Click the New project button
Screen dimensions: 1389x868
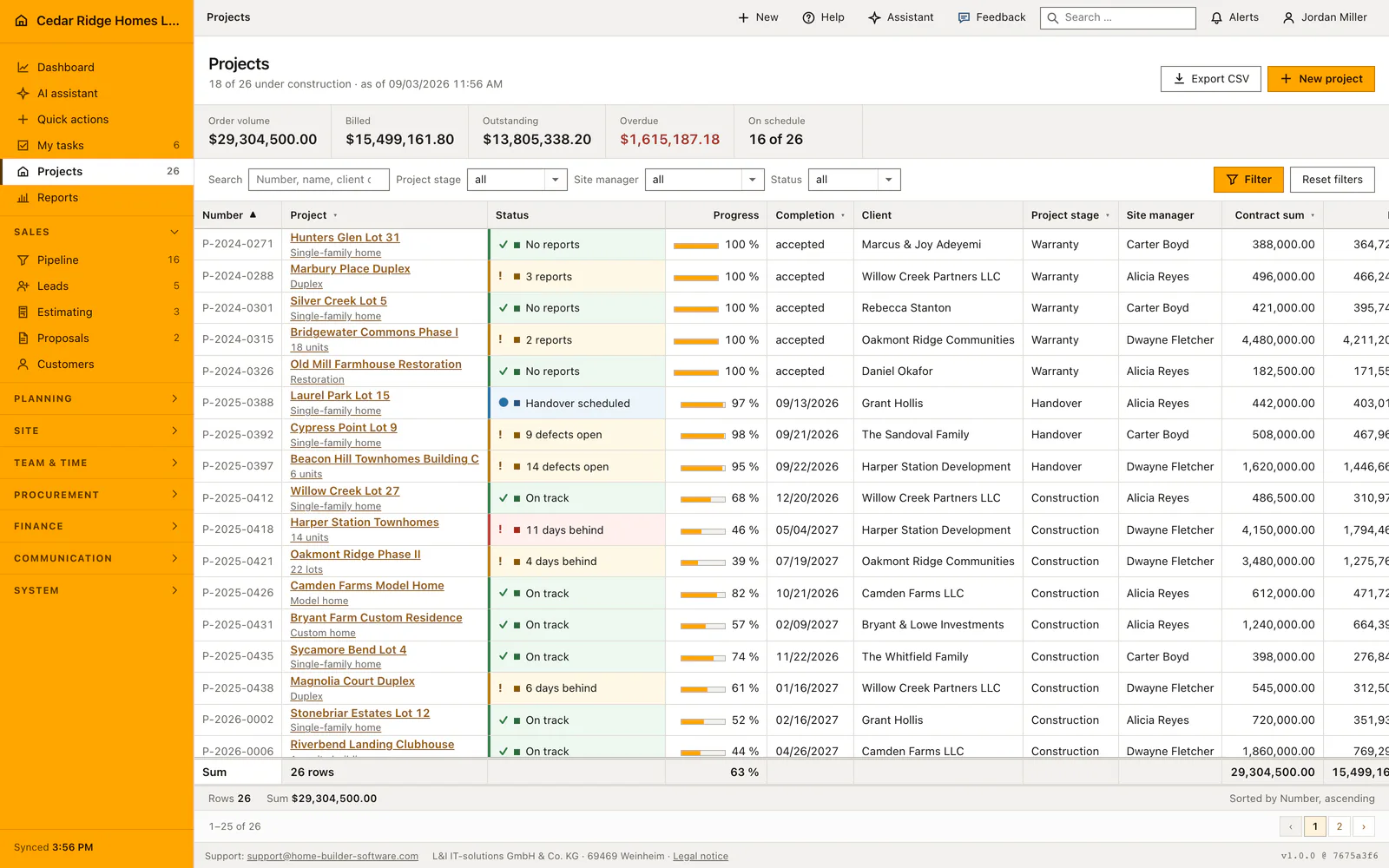click(x=1320, y=79)
